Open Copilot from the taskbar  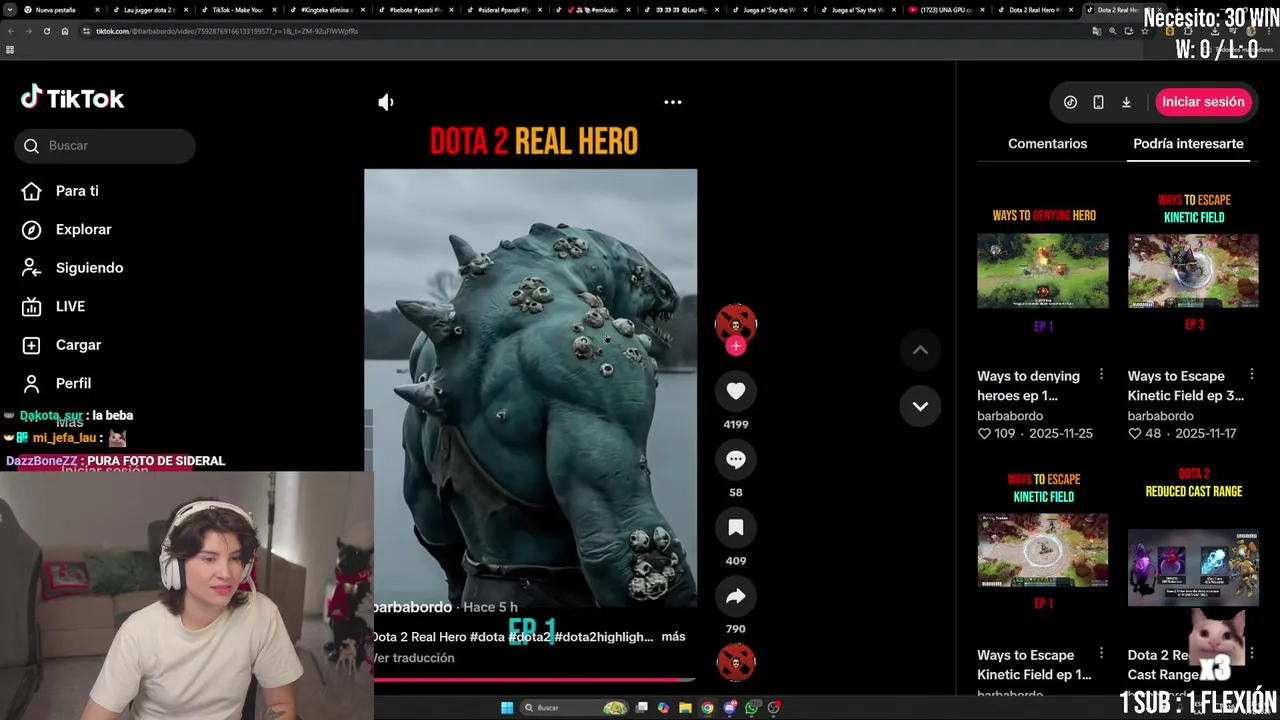pyautogui.click(x=663, y=708)
